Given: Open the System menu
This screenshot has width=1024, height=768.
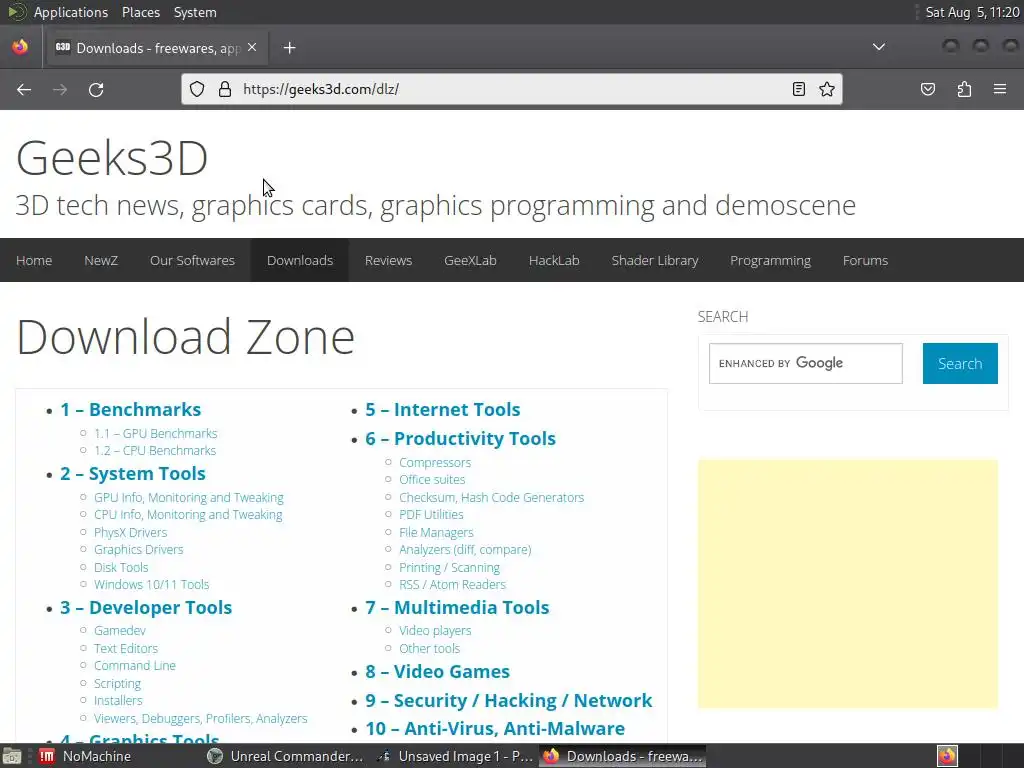Looking at the screenshot, I should (x=195, y=12).
